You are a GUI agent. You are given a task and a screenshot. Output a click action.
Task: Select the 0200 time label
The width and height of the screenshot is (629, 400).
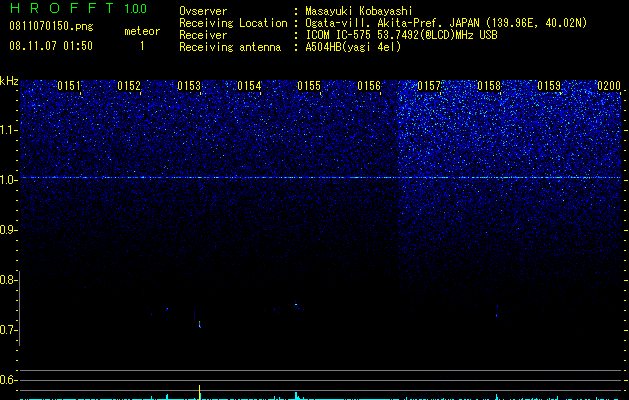pos(609,86)
